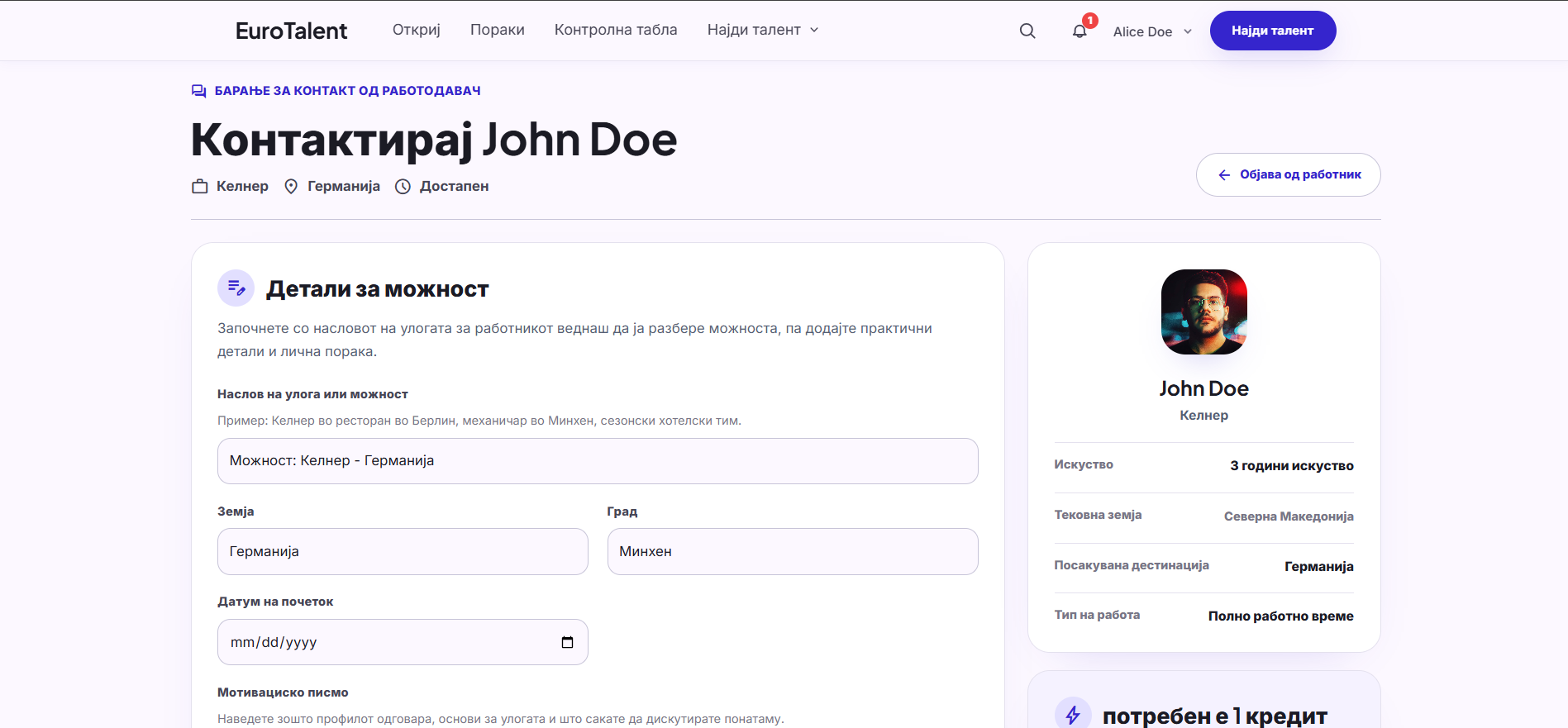The image size is (1568, 728).
Task: Open the notifications bell
Action: [1079, 31]
